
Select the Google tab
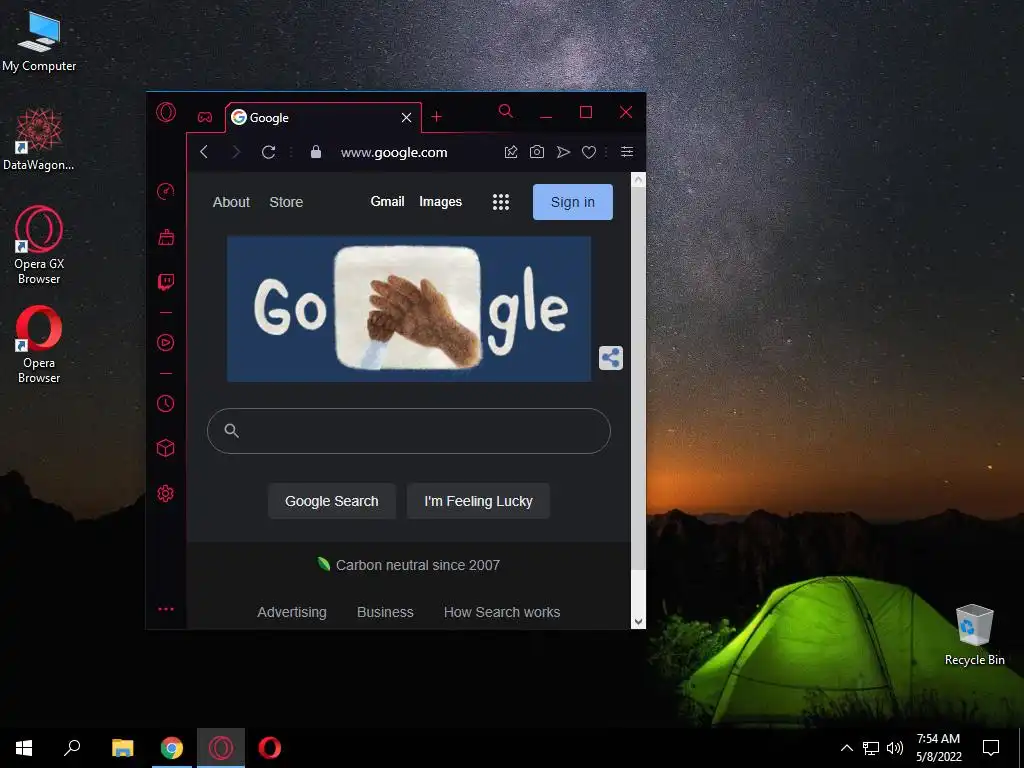pos(323,118)
